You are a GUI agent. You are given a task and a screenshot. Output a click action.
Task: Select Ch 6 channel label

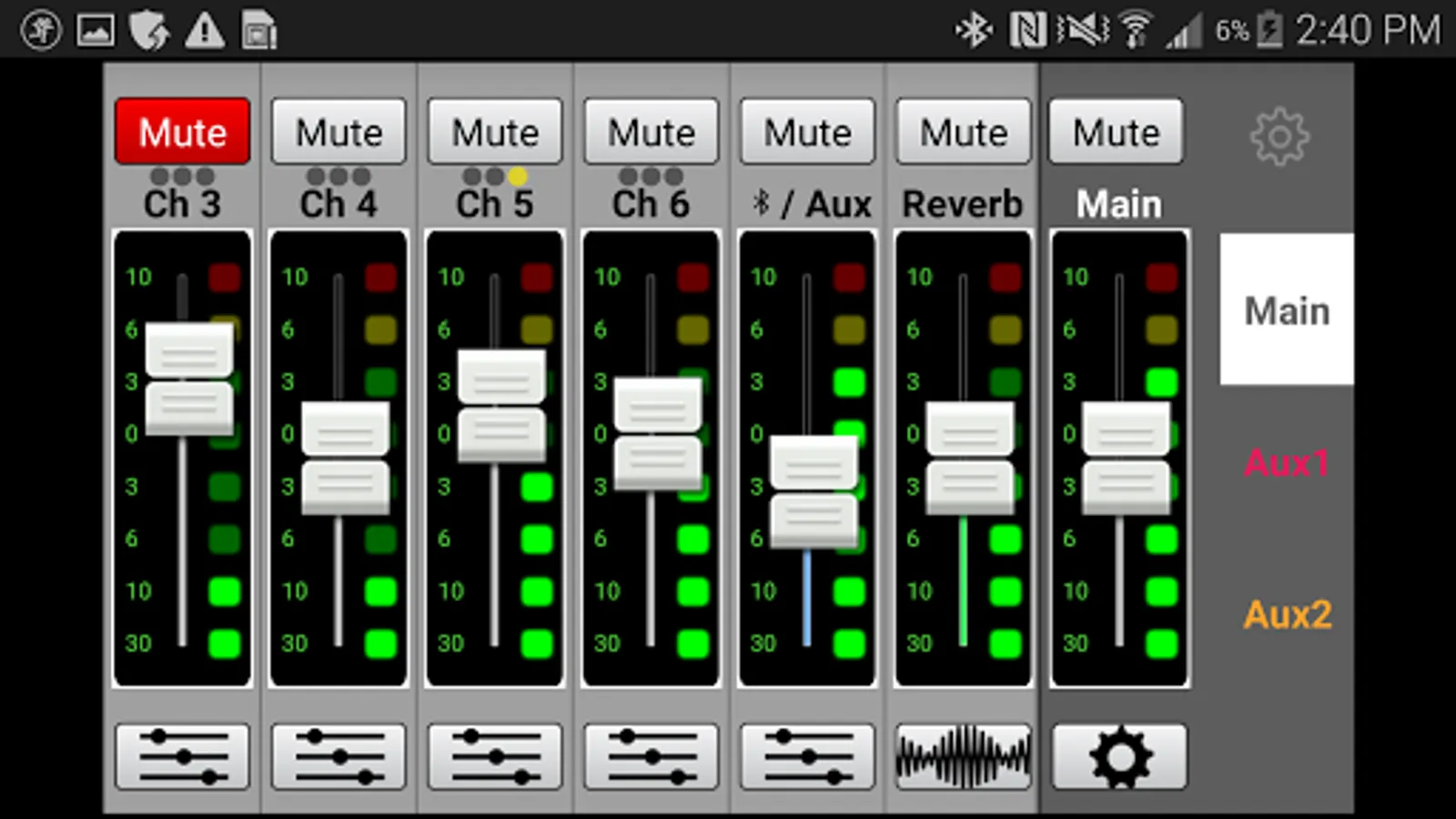(652, 204)
